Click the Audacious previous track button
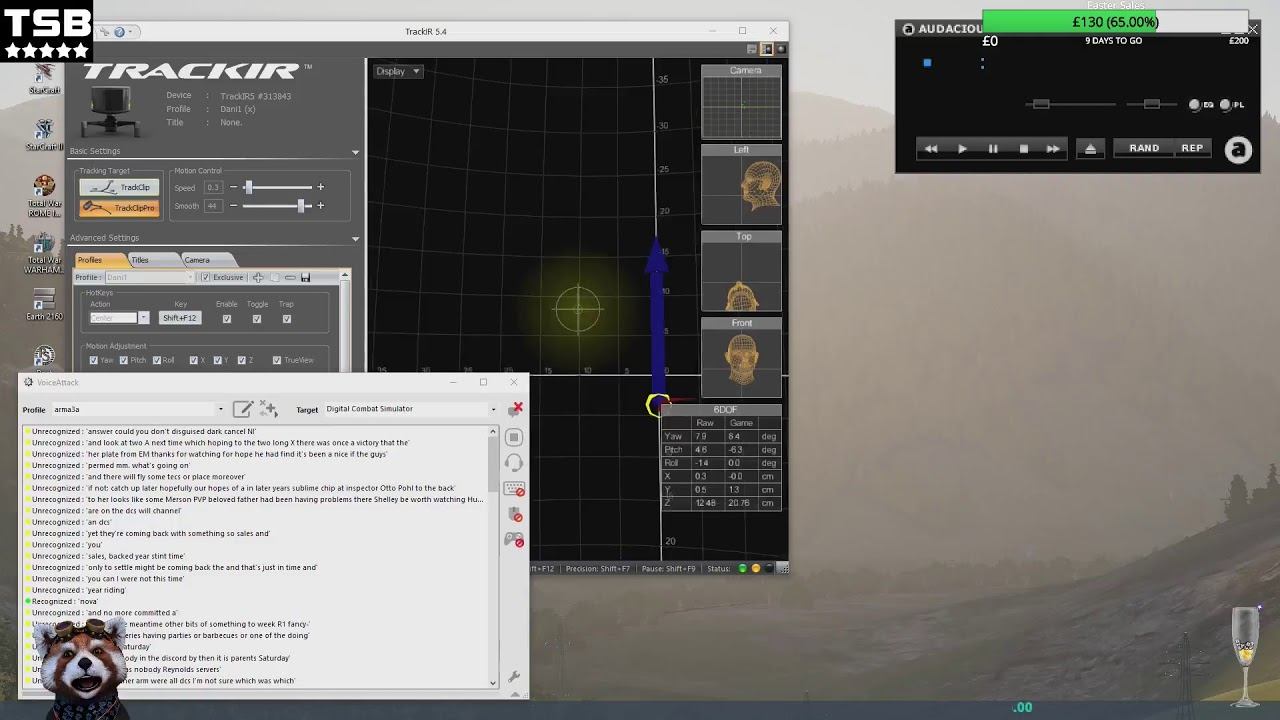The width and height of the screenshot is (1280, 720). 931,149
